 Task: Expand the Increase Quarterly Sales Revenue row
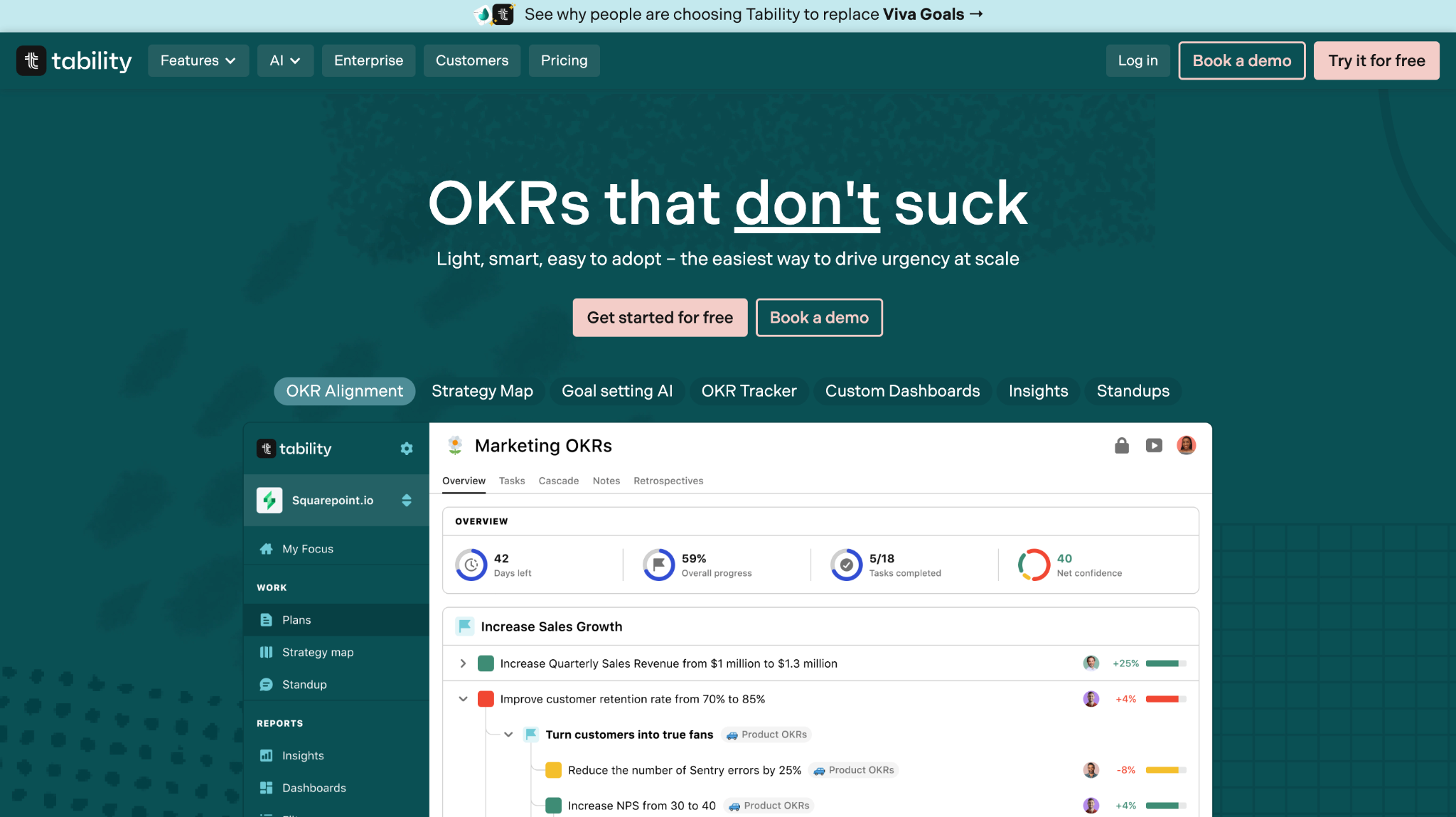(x=463, y=663)
